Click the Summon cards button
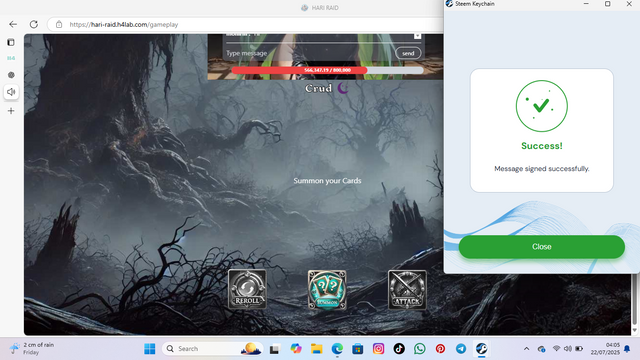 [327, 290]
